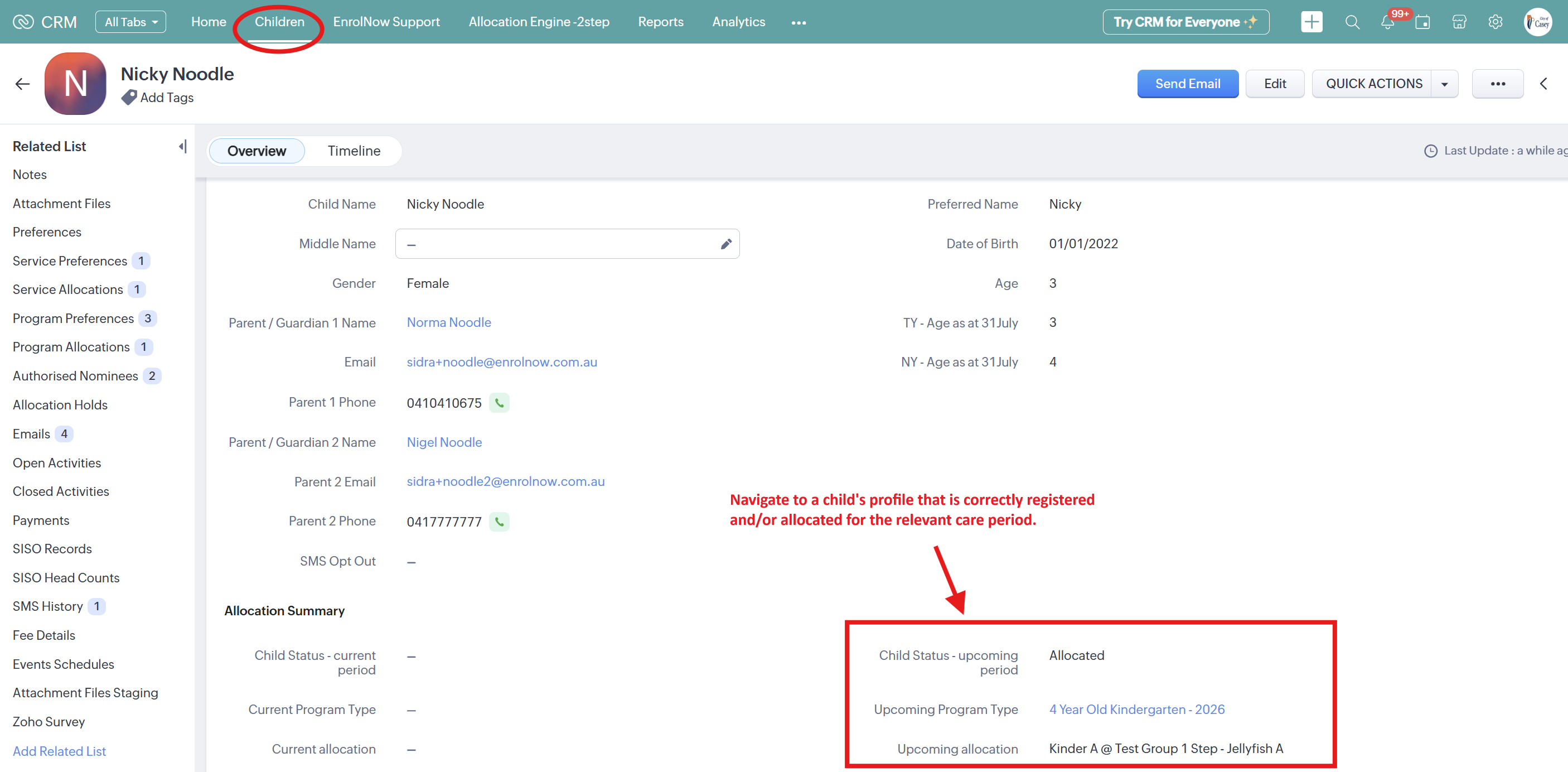Click the Add Tags label
Viewport: 1568px width, 772px height.
point(166,98)
